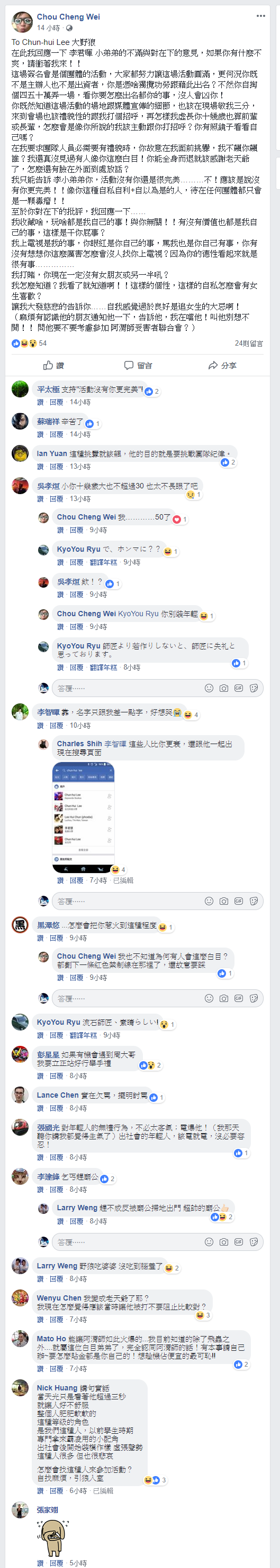
Task: Open the post options three-dot menu
Action: click(260, 16)
